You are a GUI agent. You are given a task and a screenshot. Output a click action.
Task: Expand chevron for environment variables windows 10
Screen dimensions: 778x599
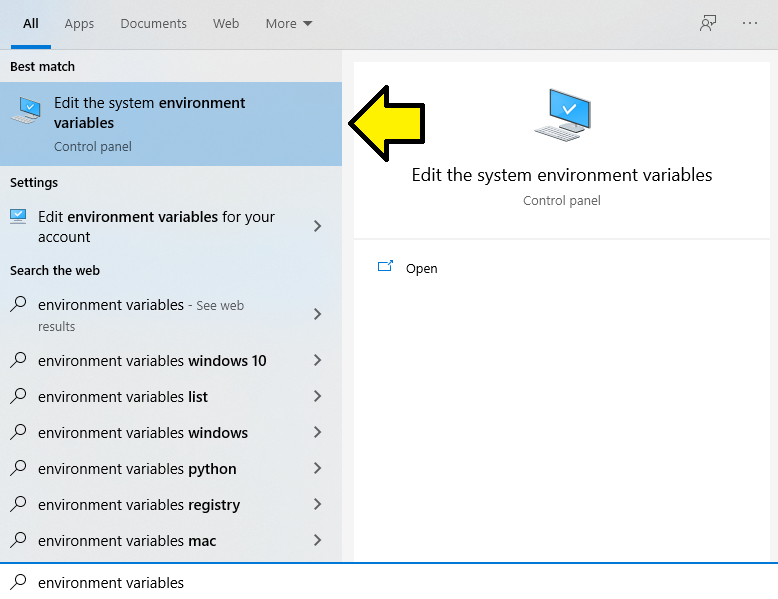tap(318, 360)
